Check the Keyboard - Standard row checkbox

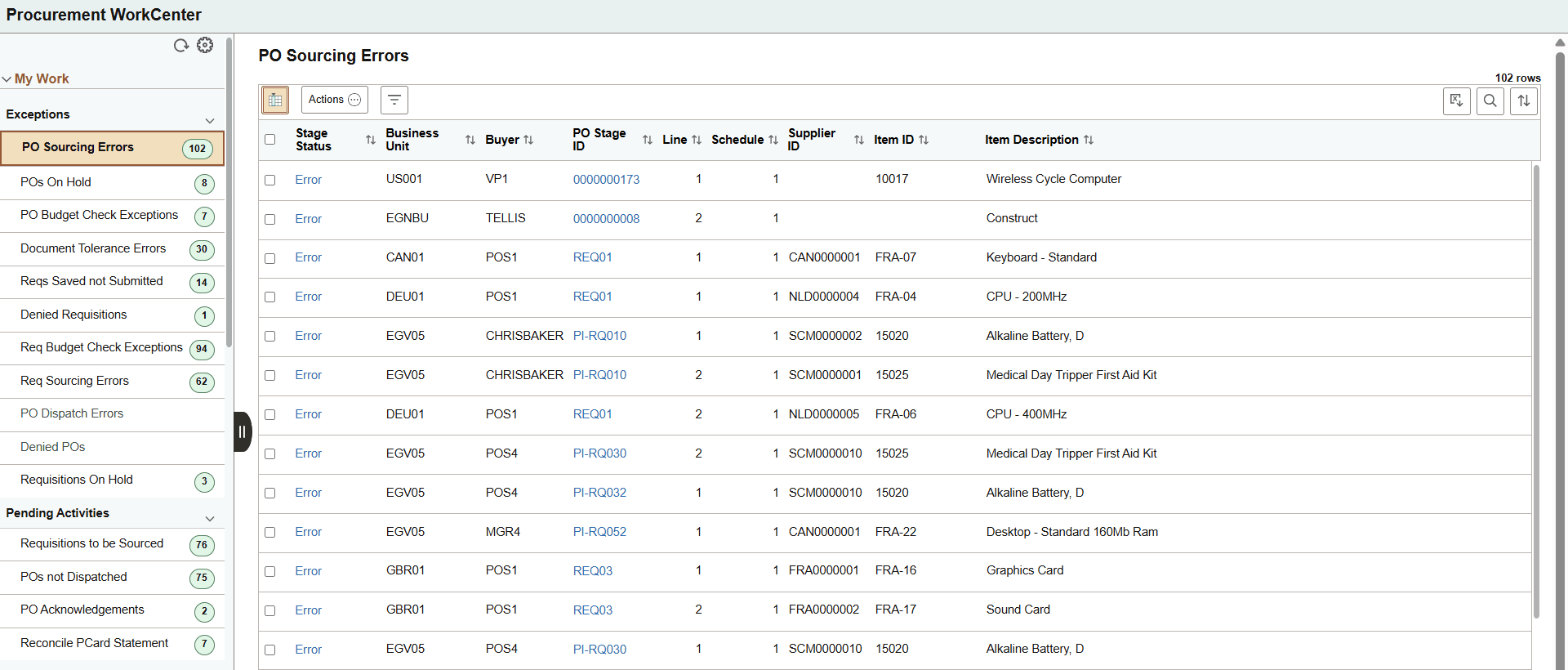click(270, 258)
